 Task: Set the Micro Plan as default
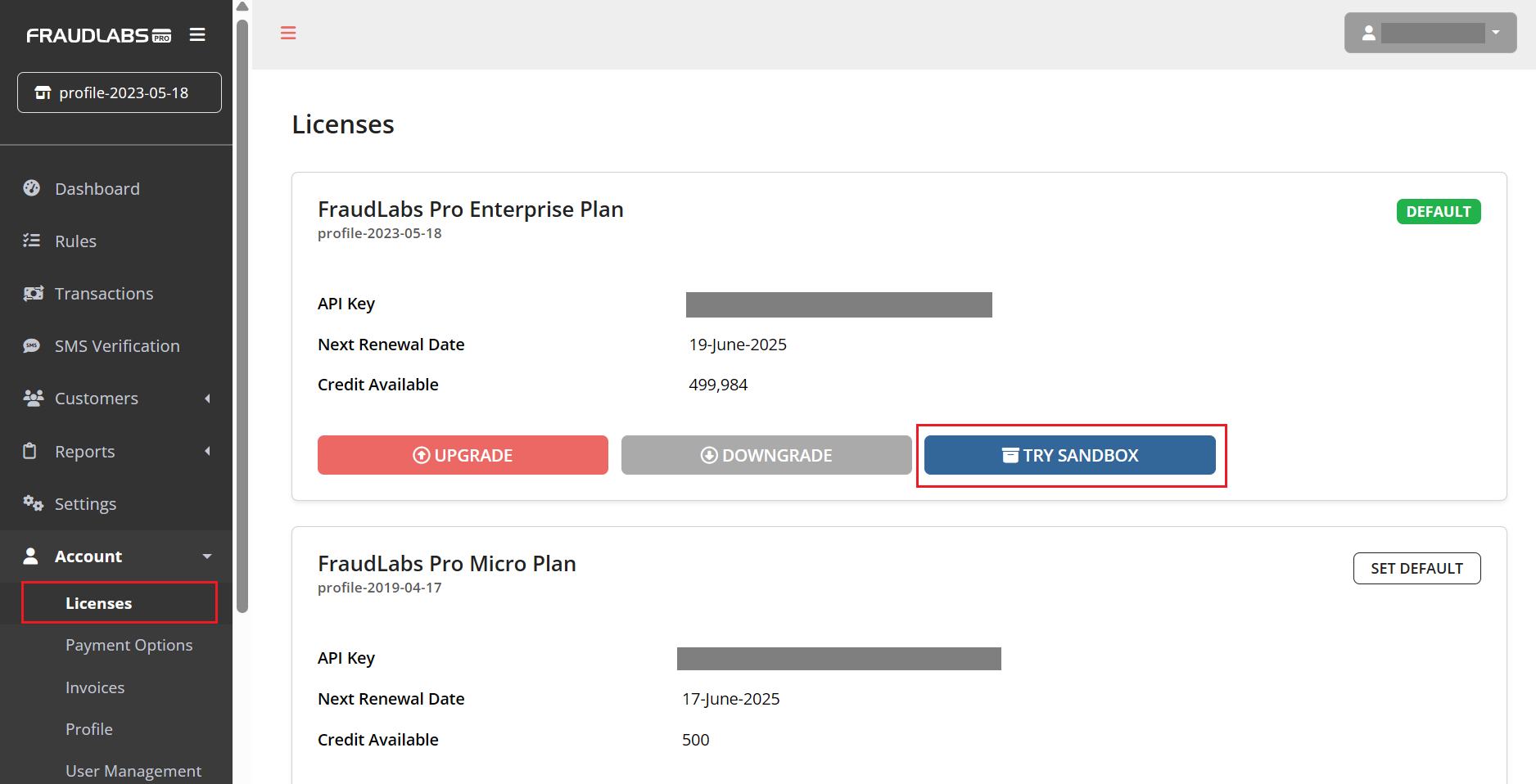1416,568
